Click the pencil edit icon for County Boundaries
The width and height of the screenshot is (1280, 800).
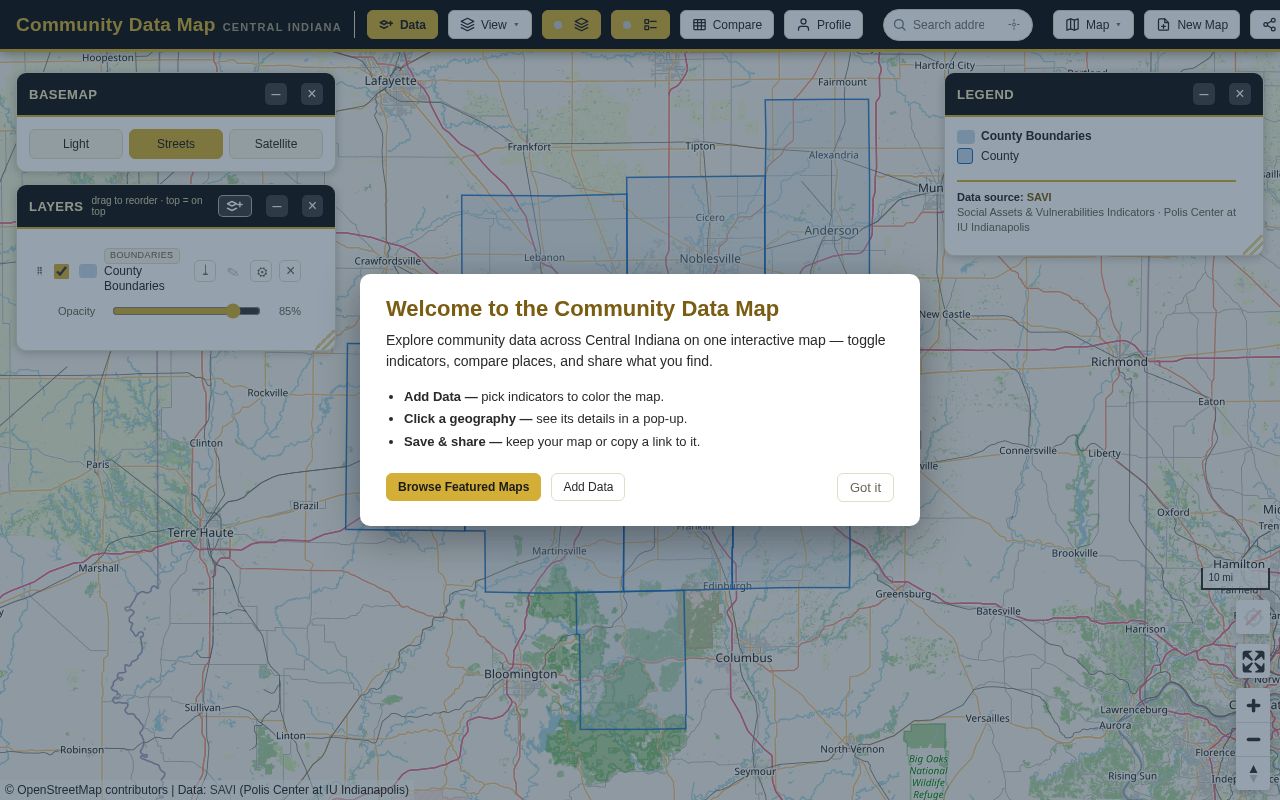point(233,271)
